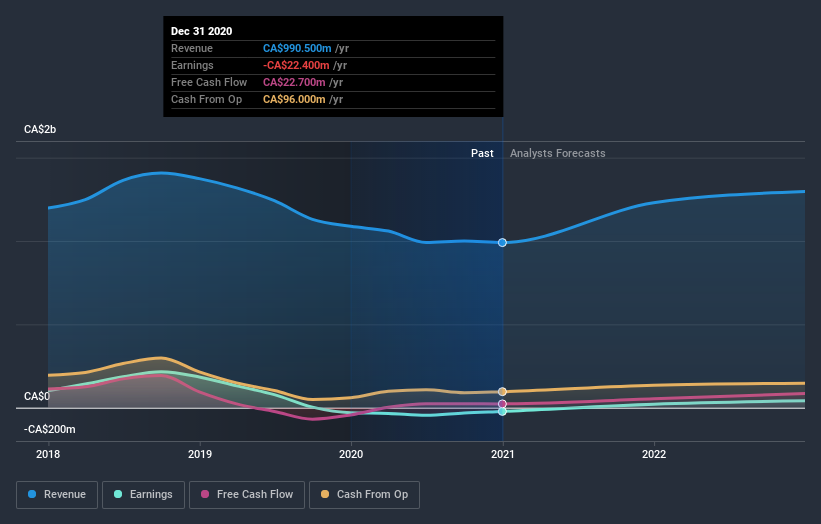Image resolution: width=821 pixels, height=524 pixels.
Task: Click the pink Free Cash Flow data point
Action: pos(502,404)
